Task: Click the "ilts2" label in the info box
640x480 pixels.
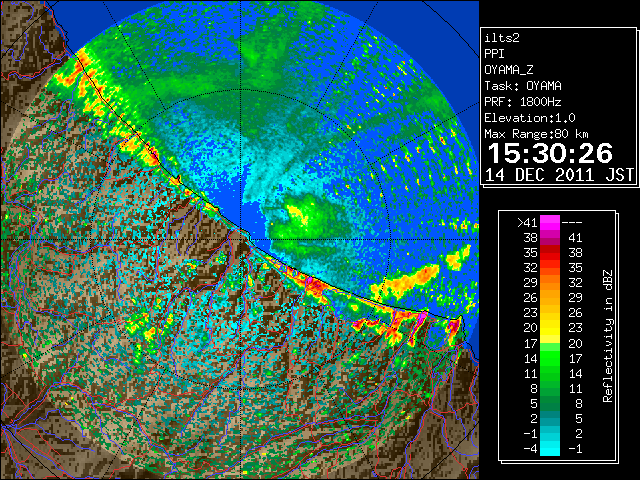Action: pos(502,38)
